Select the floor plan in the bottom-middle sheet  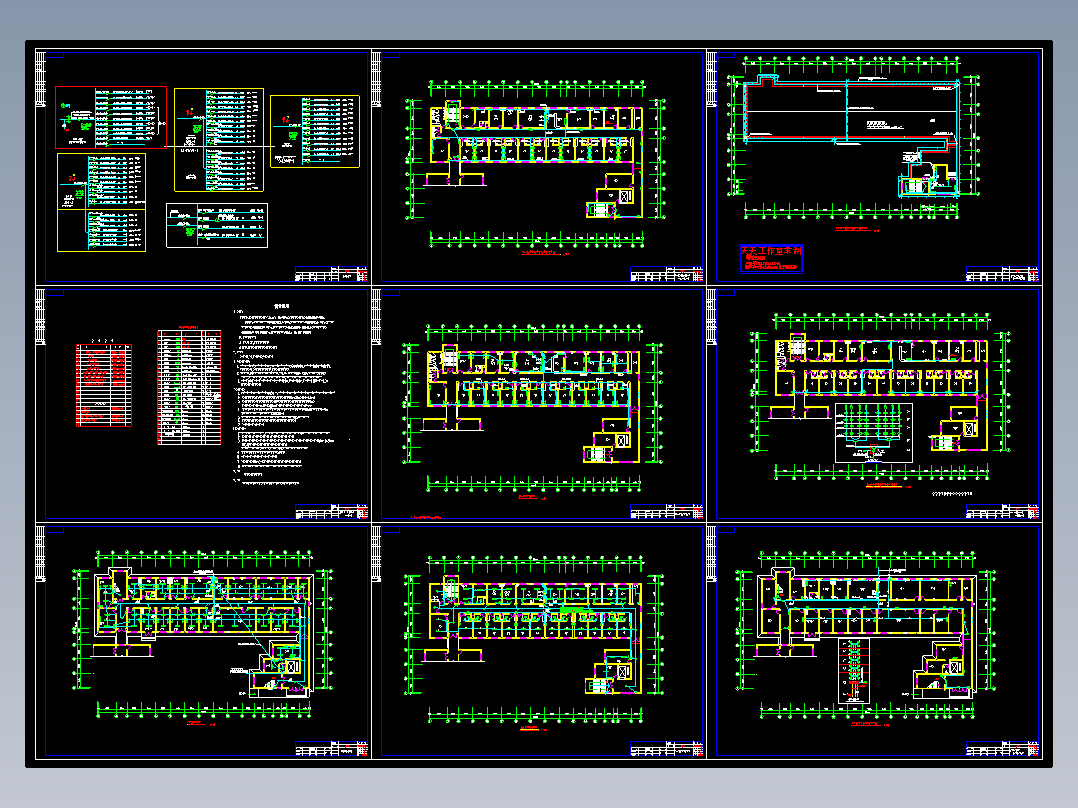pyautogui.click(x=536, y=638)
